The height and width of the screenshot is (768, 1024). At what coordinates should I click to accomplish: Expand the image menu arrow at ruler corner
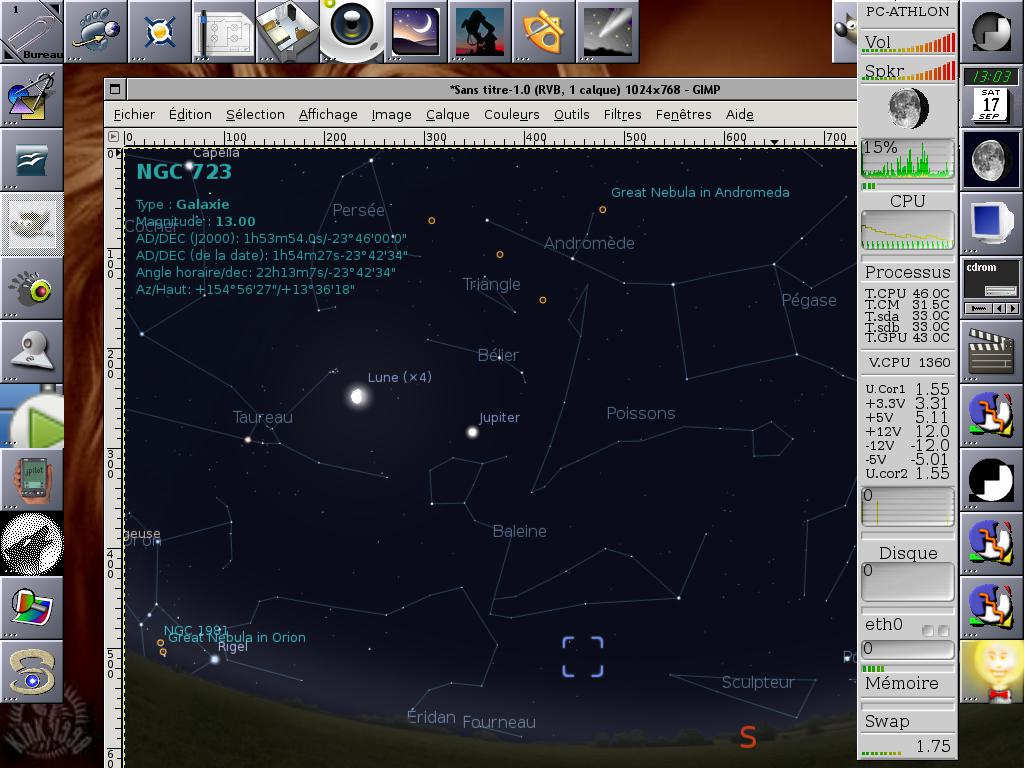tap(113, 136)
